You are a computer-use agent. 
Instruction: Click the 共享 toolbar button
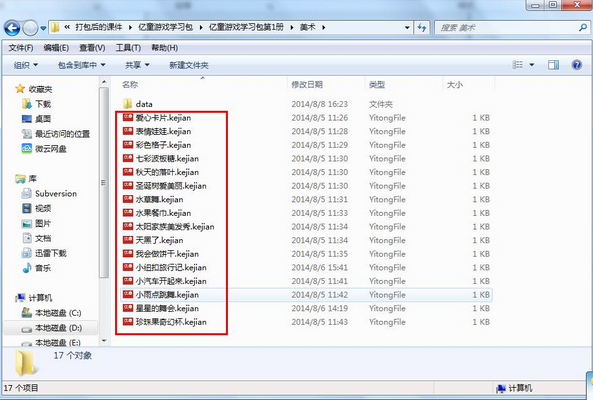tap(137, 65)
